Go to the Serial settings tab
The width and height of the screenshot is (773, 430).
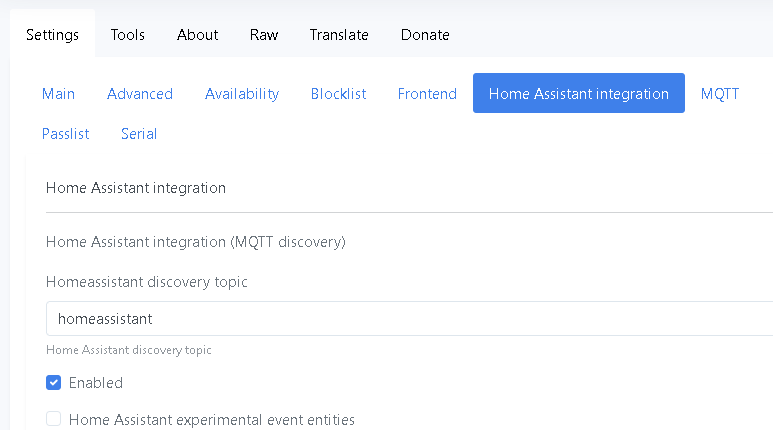point(139,134)
